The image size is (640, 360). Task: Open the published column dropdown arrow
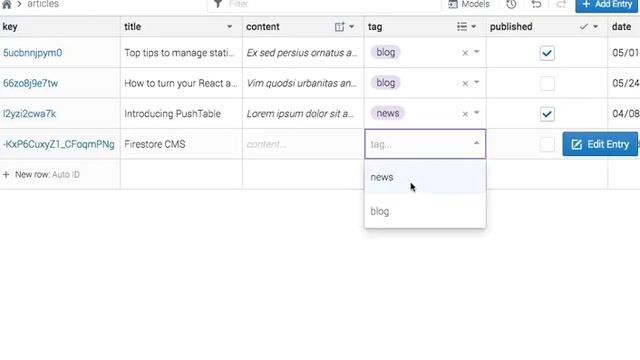(x=596, y=27)
